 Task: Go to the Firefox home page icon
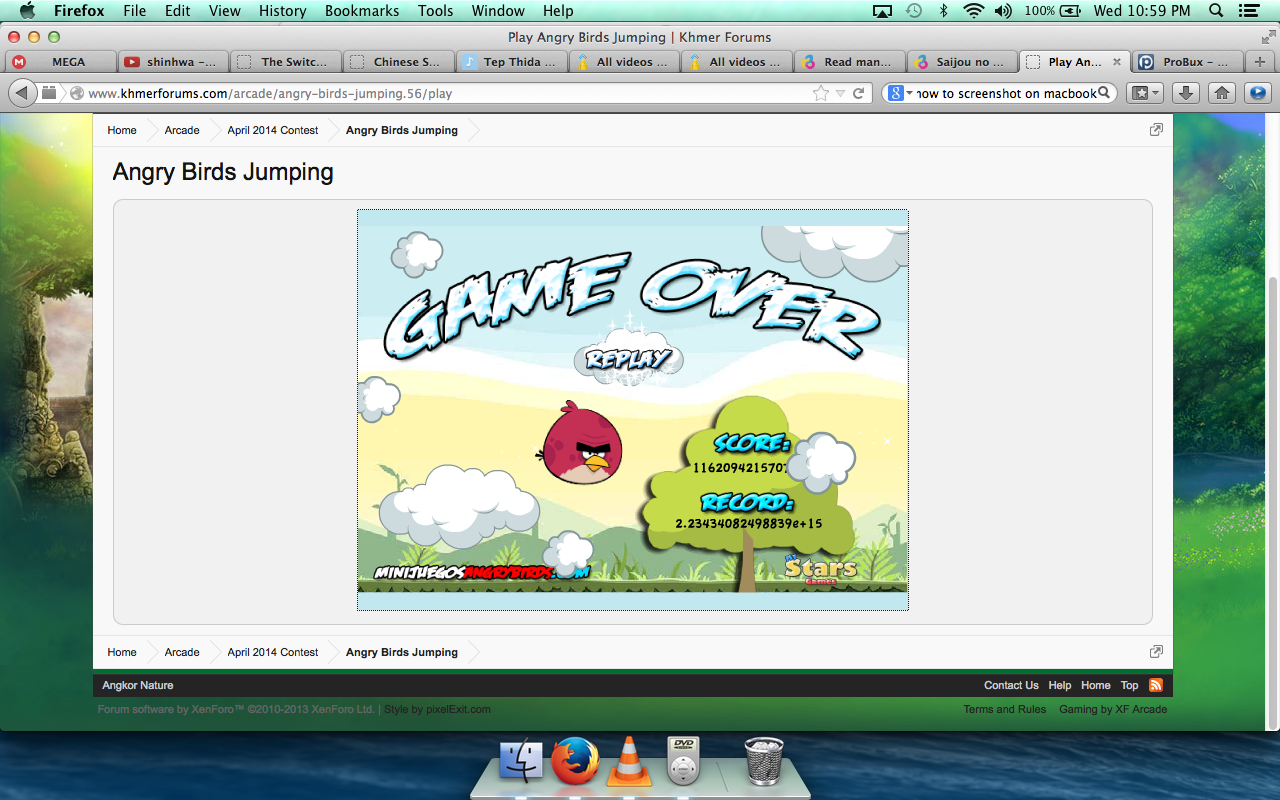pos(1221,93)
